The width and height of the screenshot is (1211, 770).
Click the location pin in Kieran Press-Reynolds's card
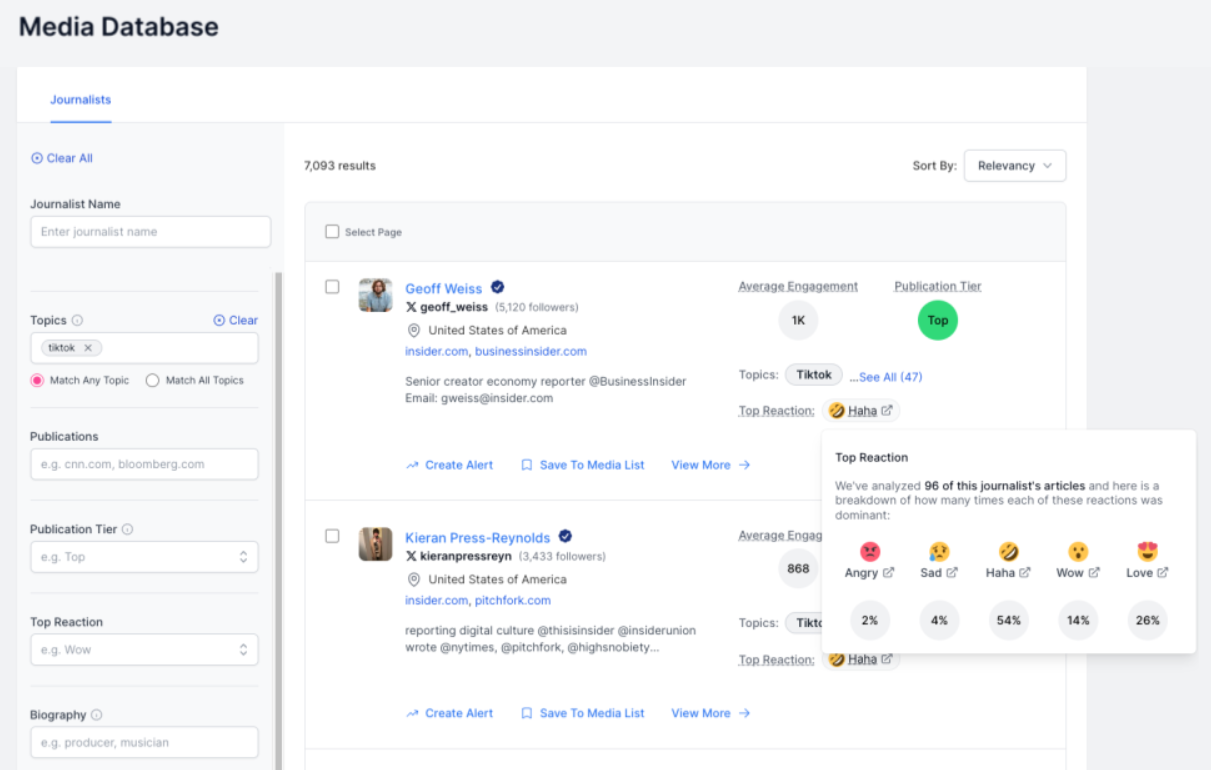[x=413, y=579]
